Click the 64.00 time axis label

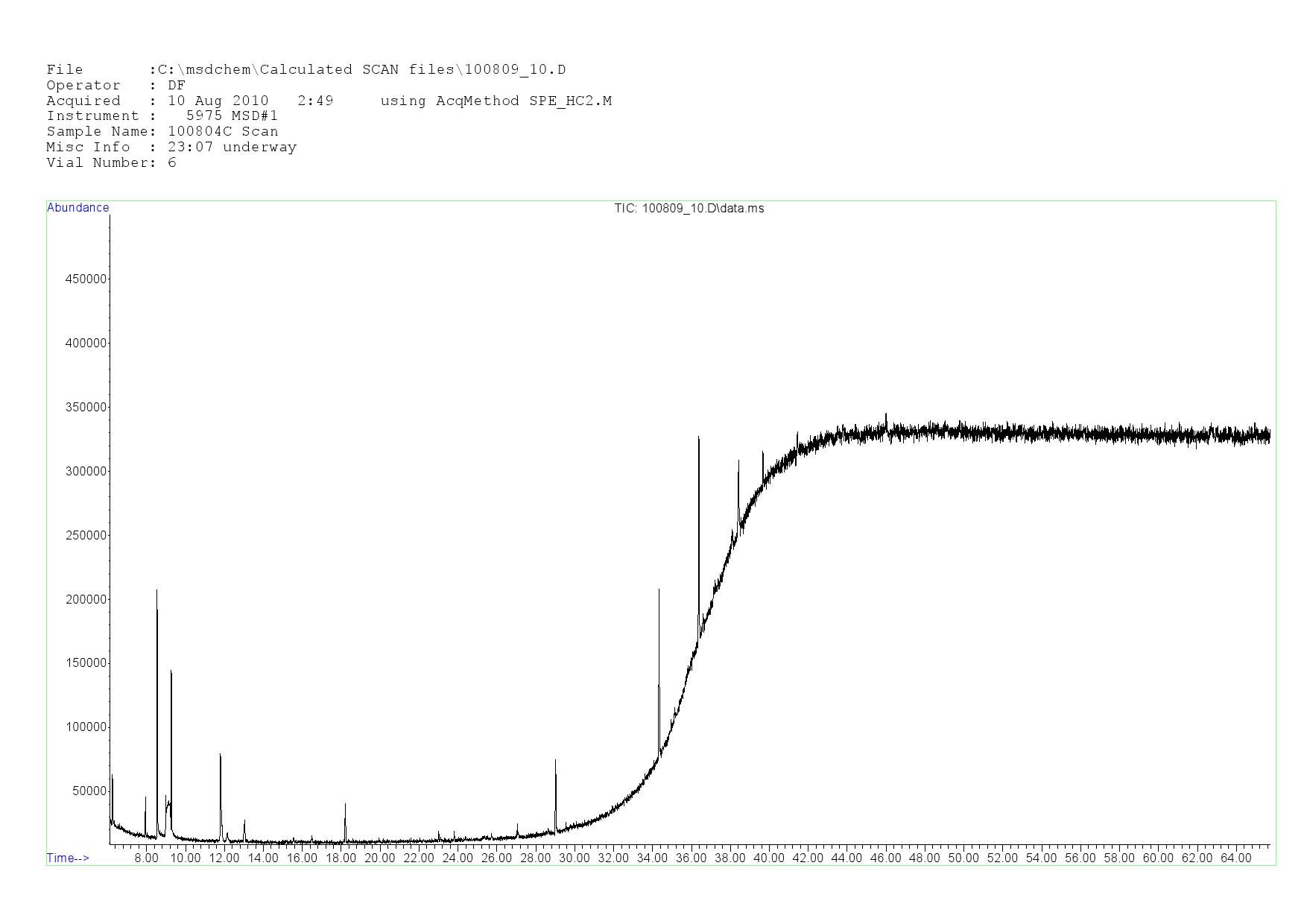tap(1235, 858)
